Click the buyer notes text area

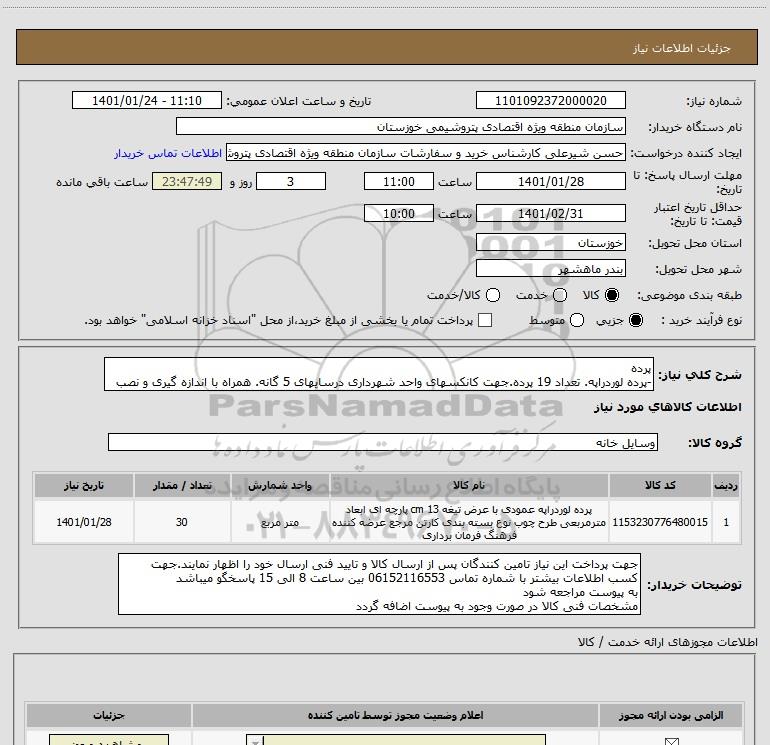point(379,584)
